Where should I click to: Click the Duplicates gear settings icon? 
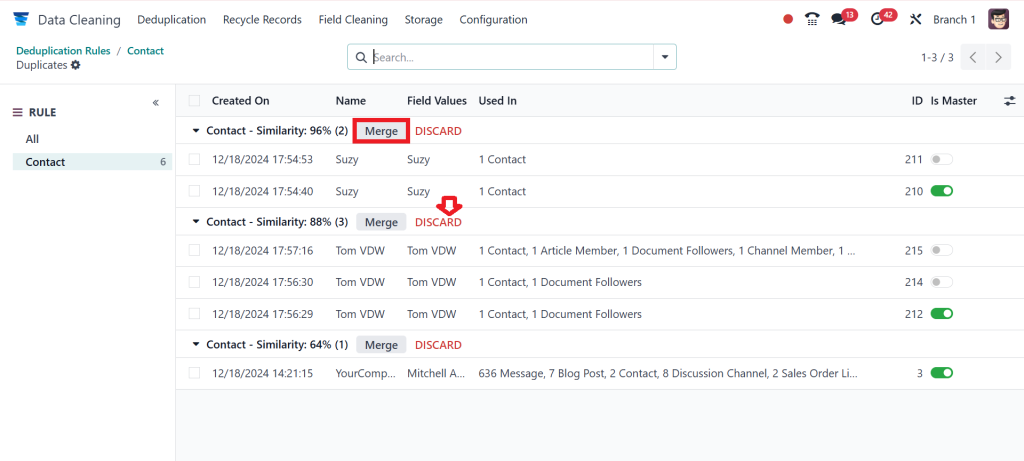(76, 65)
